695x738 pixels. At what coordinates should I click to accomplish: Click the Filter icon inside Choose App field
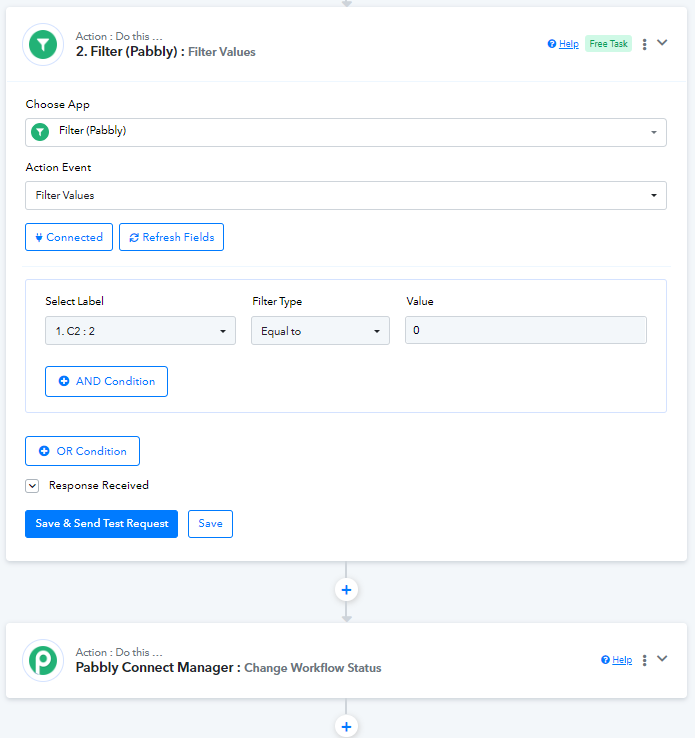click(x=40, y=132)
